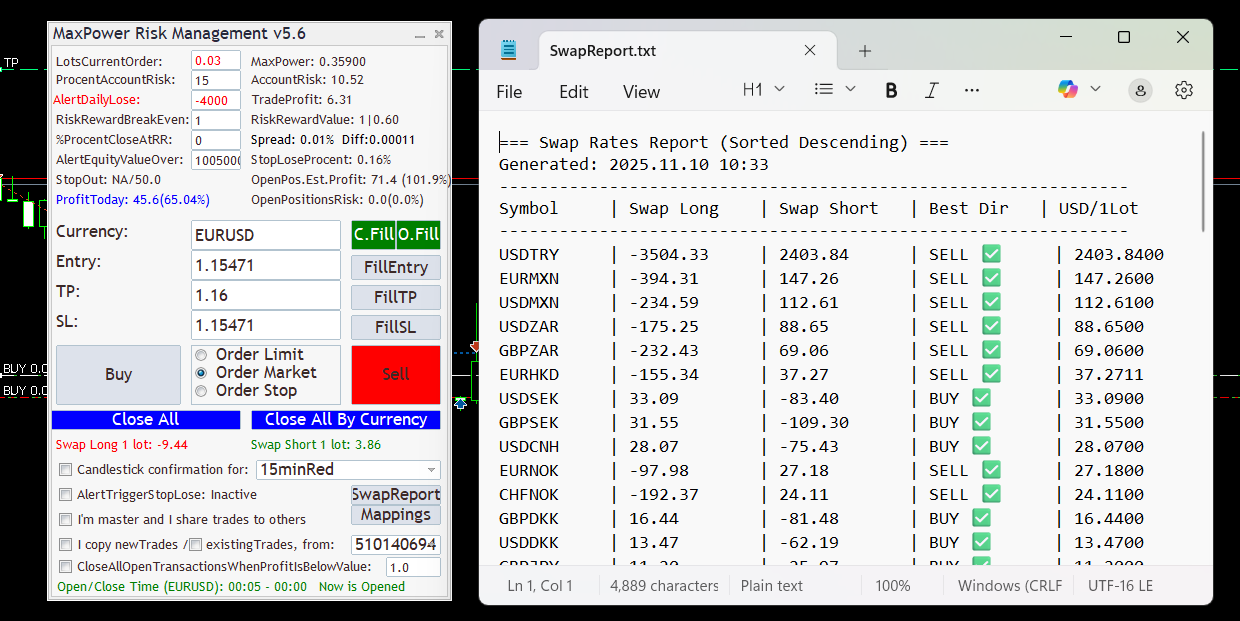Click the Buy button
1240x621 pixels.
[x=118, y=375]
